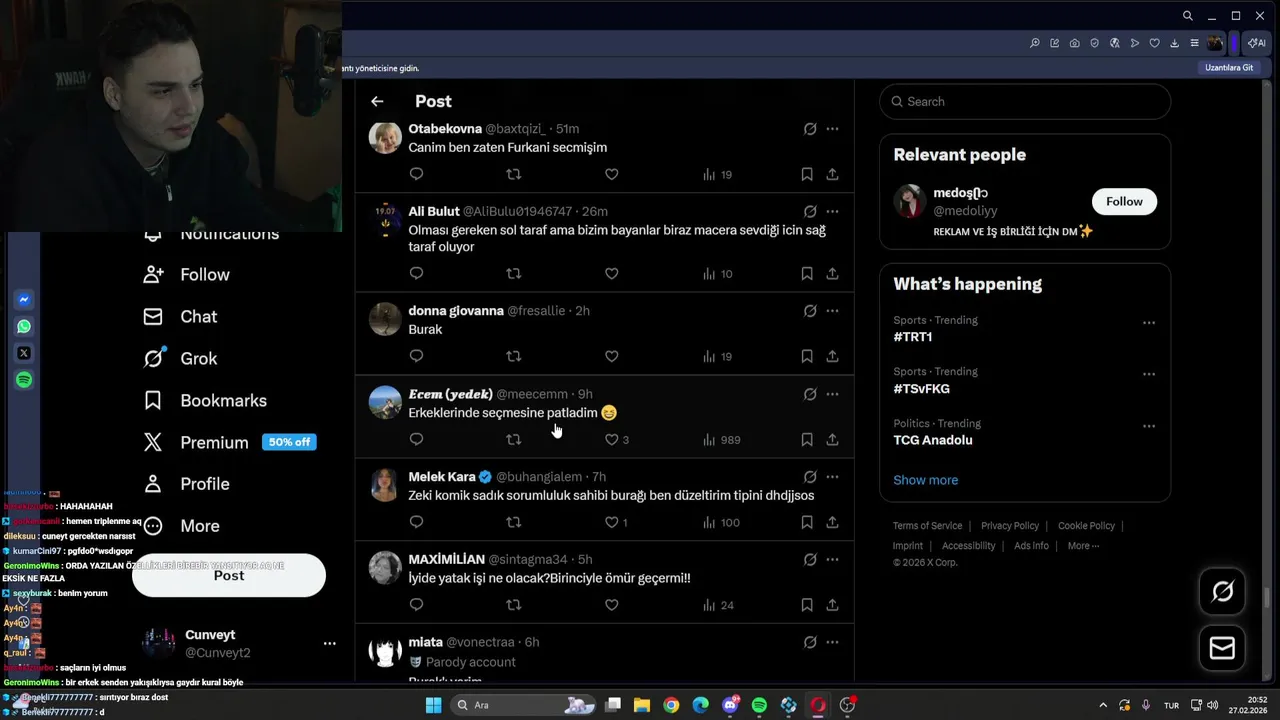Viewport: 1280px width, 720px height.
Task: Open more options for Ecem (yedek)'s comment
Action: click(832, 394)
